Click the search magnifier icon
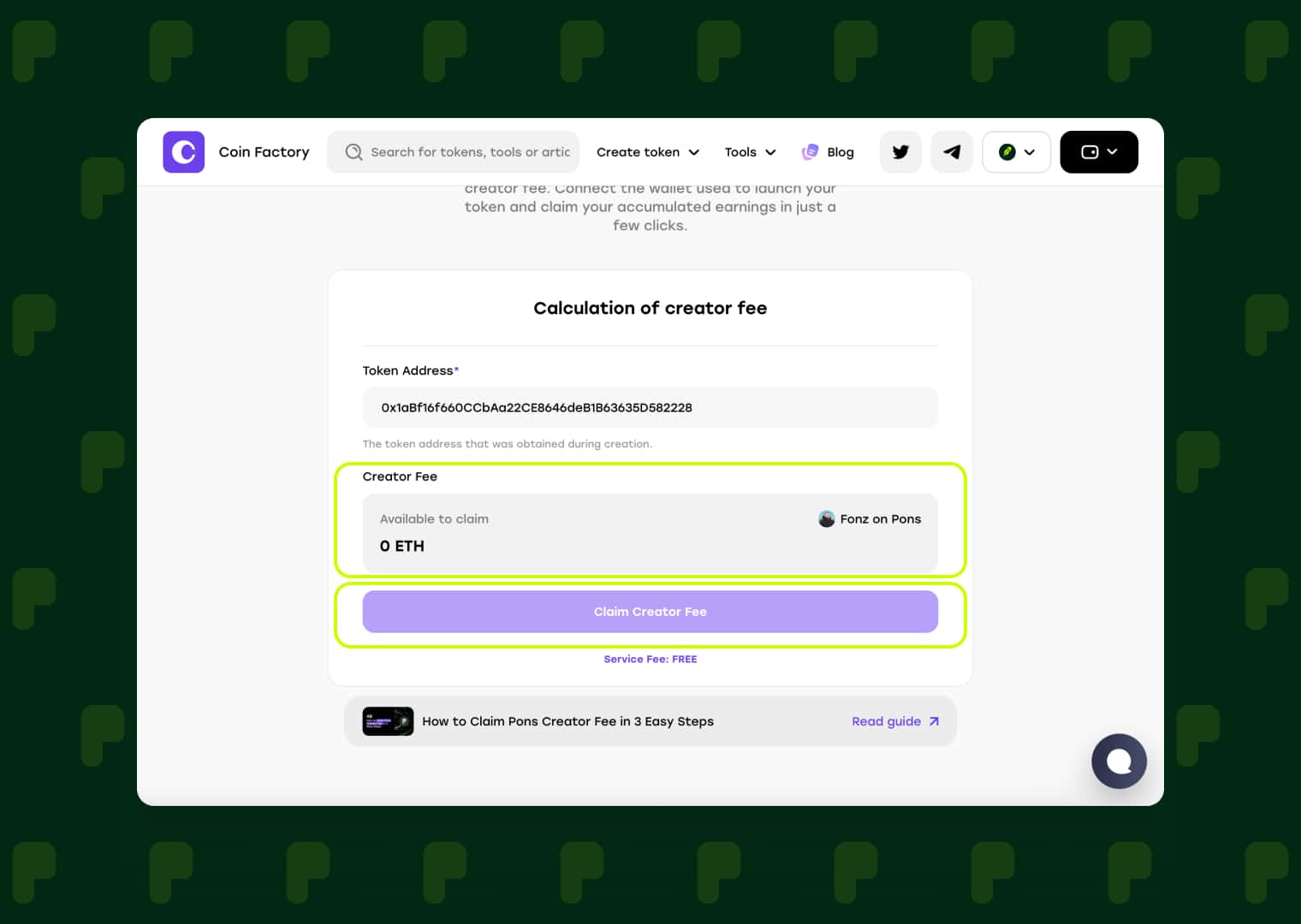Image resolution: width=1301 pixels, height=924 pixels. pyautogui.click(x=353, y=152)
